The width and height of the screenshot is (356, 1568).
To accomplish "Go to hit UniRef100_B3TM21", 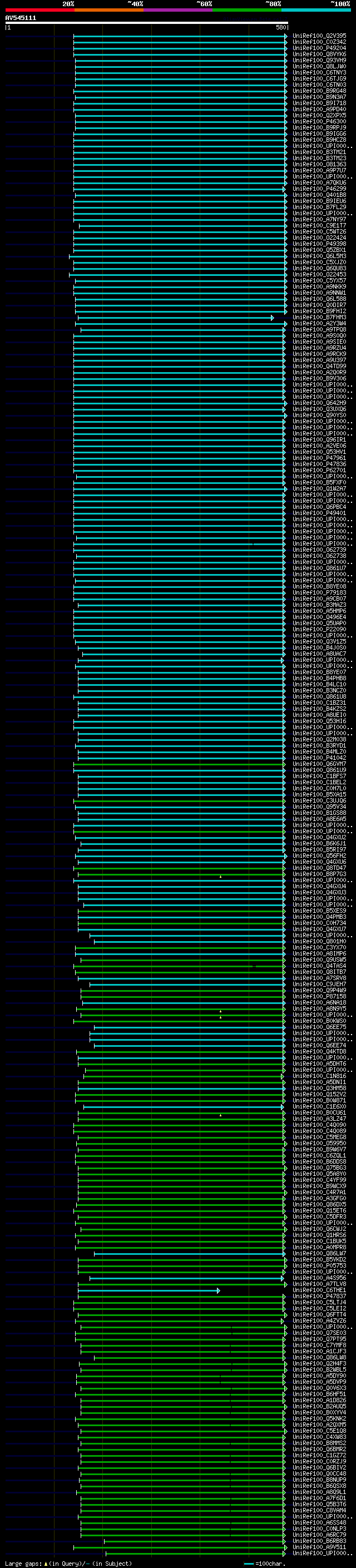I will pos(319,152).
